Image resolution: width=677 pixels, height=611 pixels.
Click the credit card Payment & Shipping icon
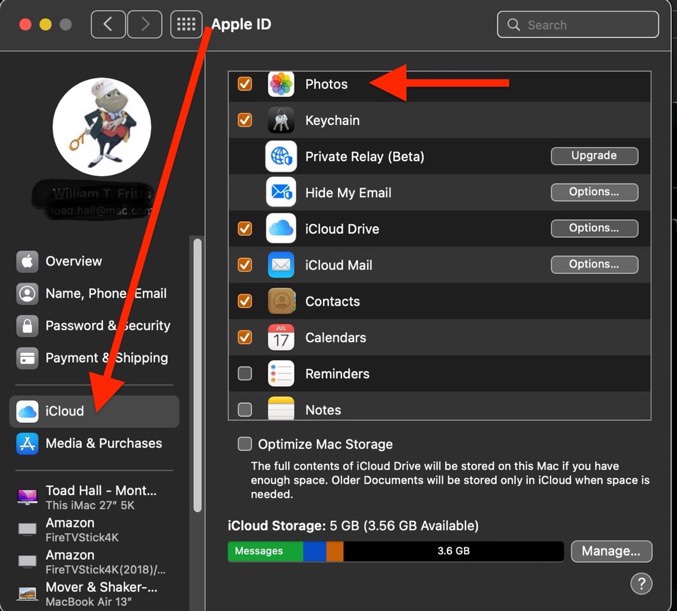pyautogui.click(x=27, y=358)
